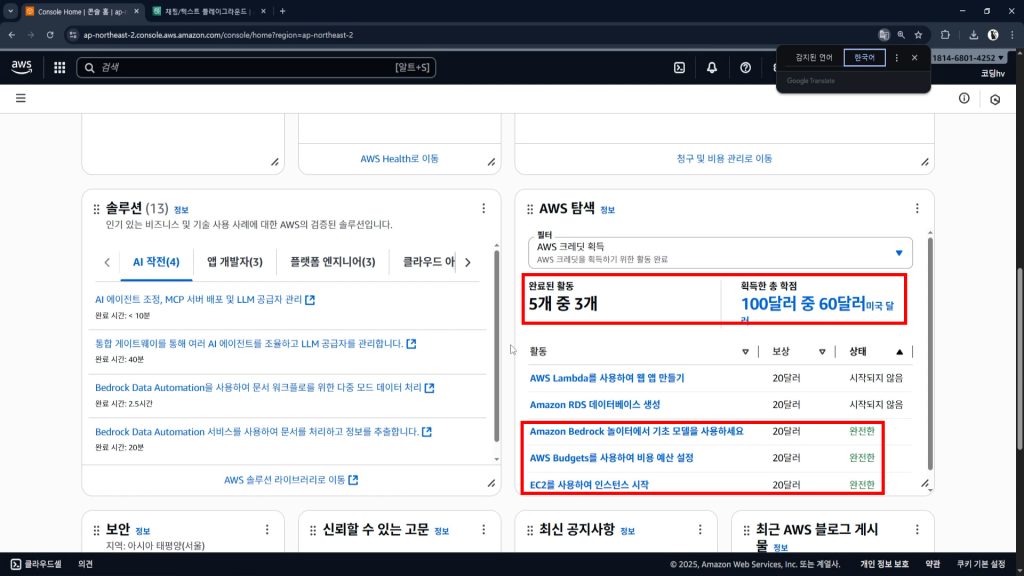Open the Amazon Bedrock playground activity link
The height and width of the screenshot is (576, 1024).
636,431
